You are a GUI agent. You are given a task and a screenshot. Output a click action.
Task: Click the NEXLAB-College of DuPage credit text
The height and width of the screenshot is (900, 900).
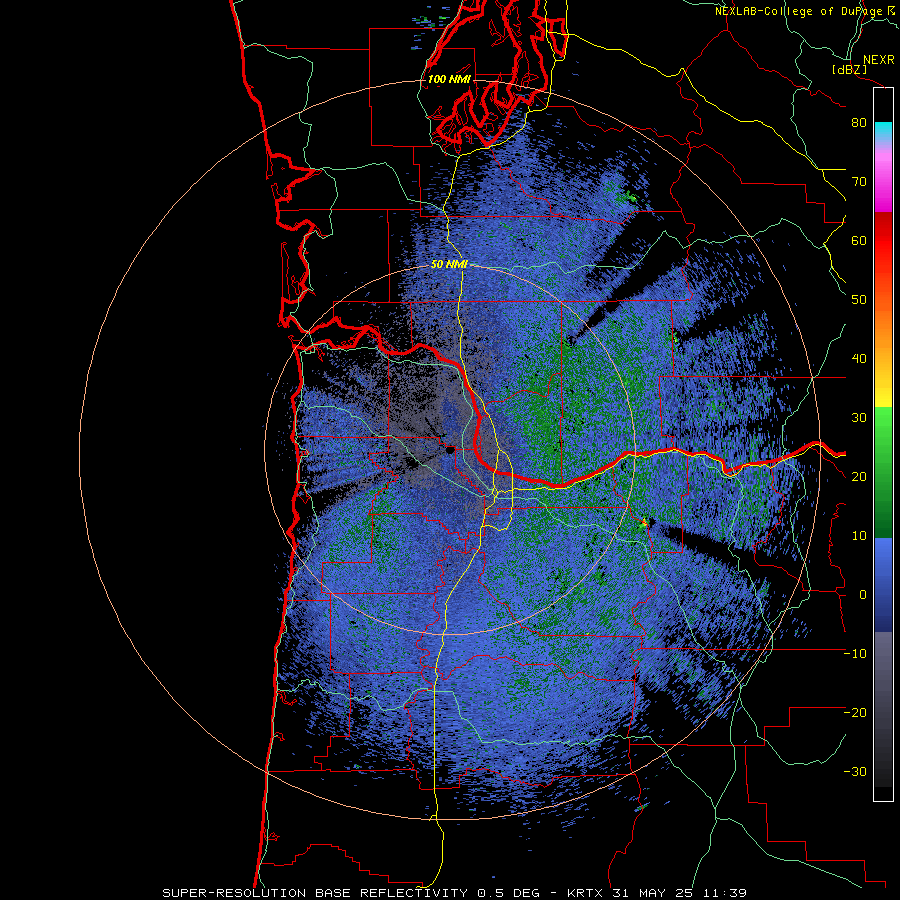[x=798, y=11]
